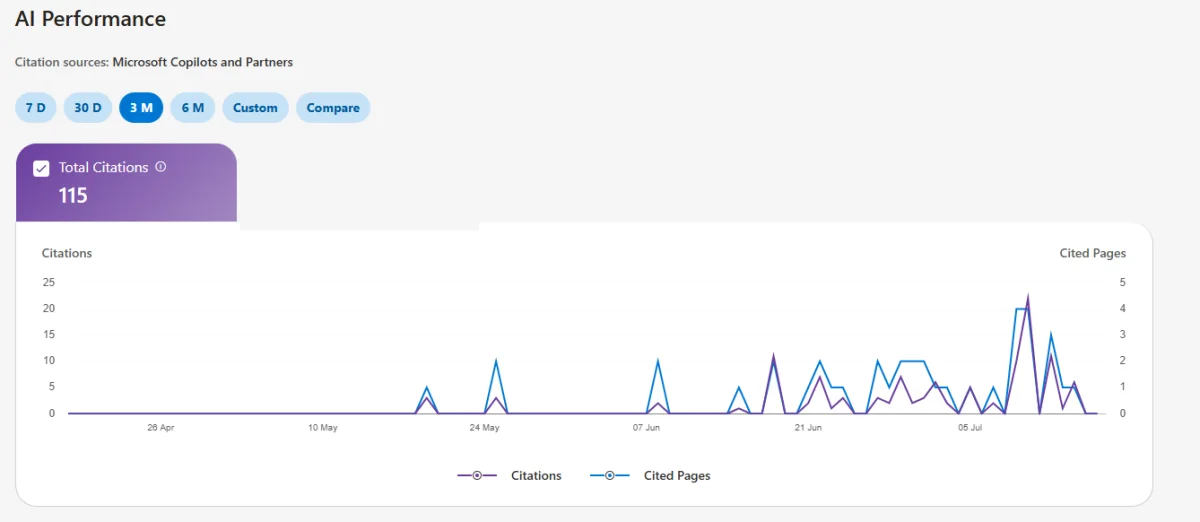Click the highest citations peak in July
The image size is (1200, 522).
coord(1028,297)
